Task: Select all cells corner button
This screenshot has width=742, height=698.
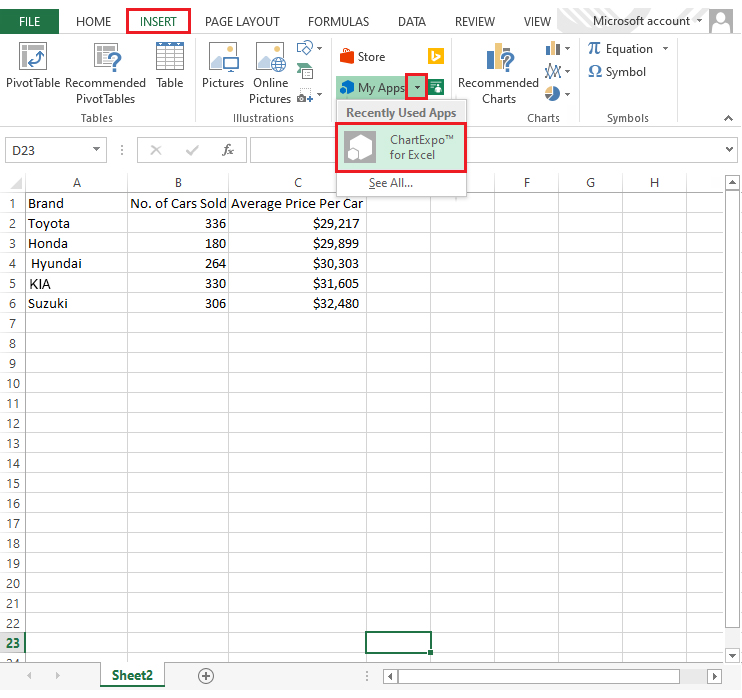Action: tap(16, 183)
